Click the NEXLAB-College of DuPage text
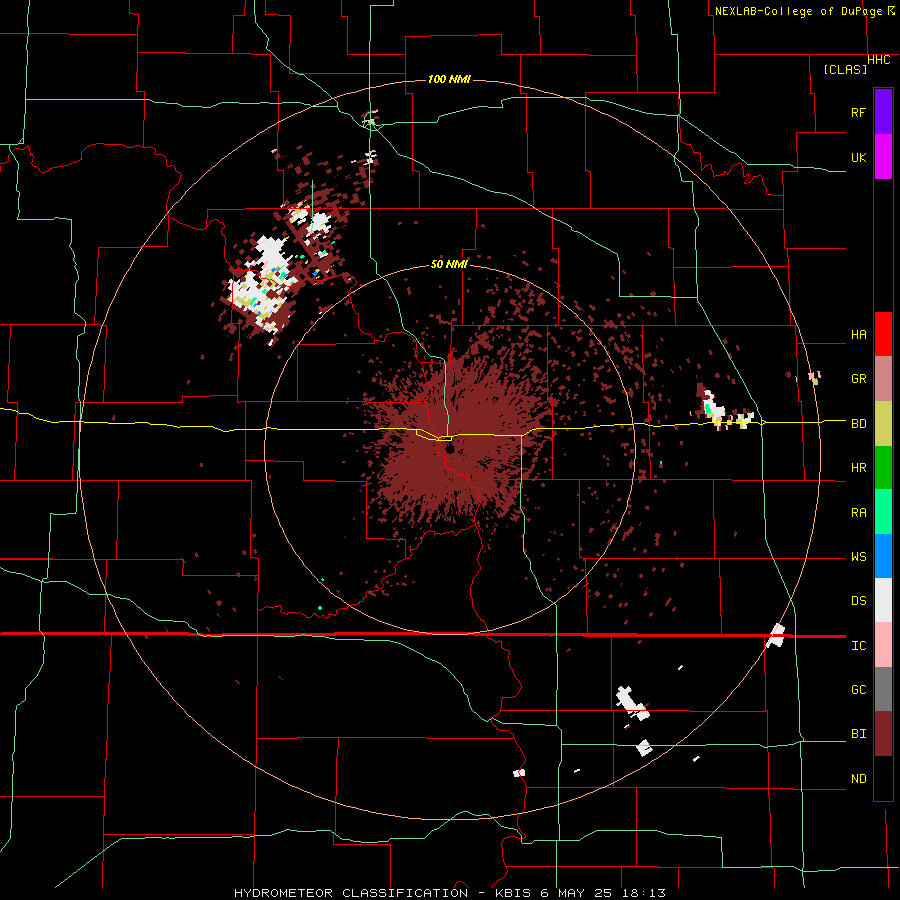The image size is (900, 900). pos(798,11)
